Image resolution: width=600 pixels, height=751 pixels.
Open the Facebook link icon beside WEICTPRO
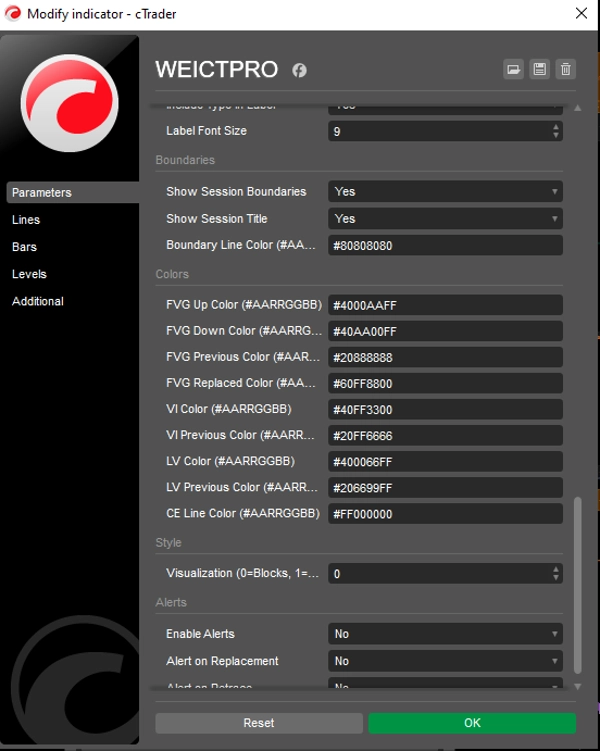[x=298, y=70]
